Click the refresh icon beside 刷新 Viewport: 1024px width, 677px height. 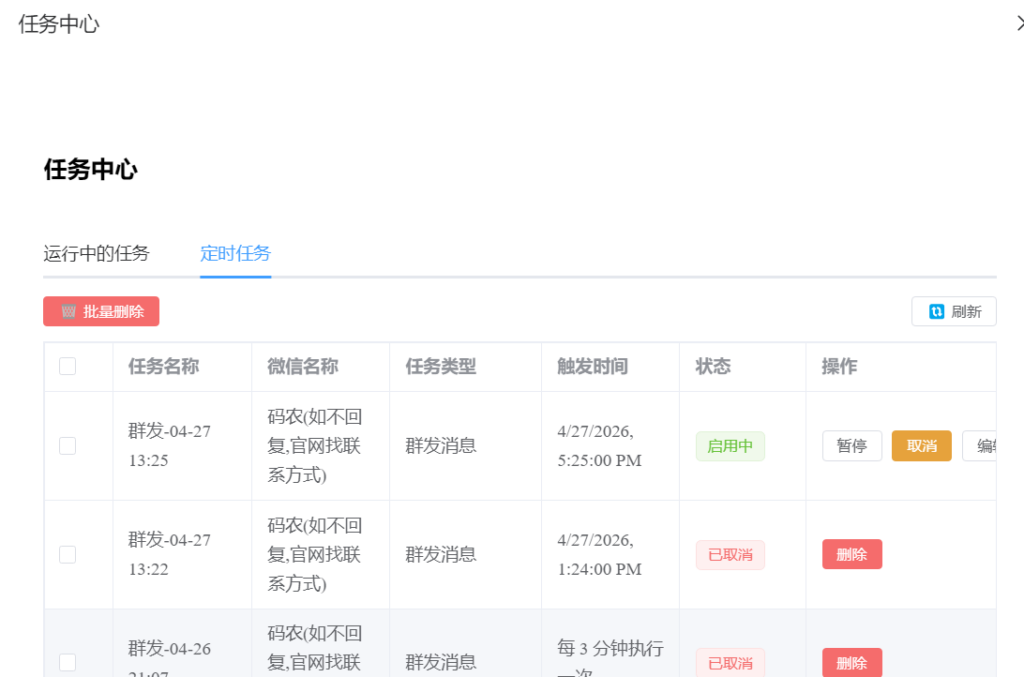(x=936, y=312)
